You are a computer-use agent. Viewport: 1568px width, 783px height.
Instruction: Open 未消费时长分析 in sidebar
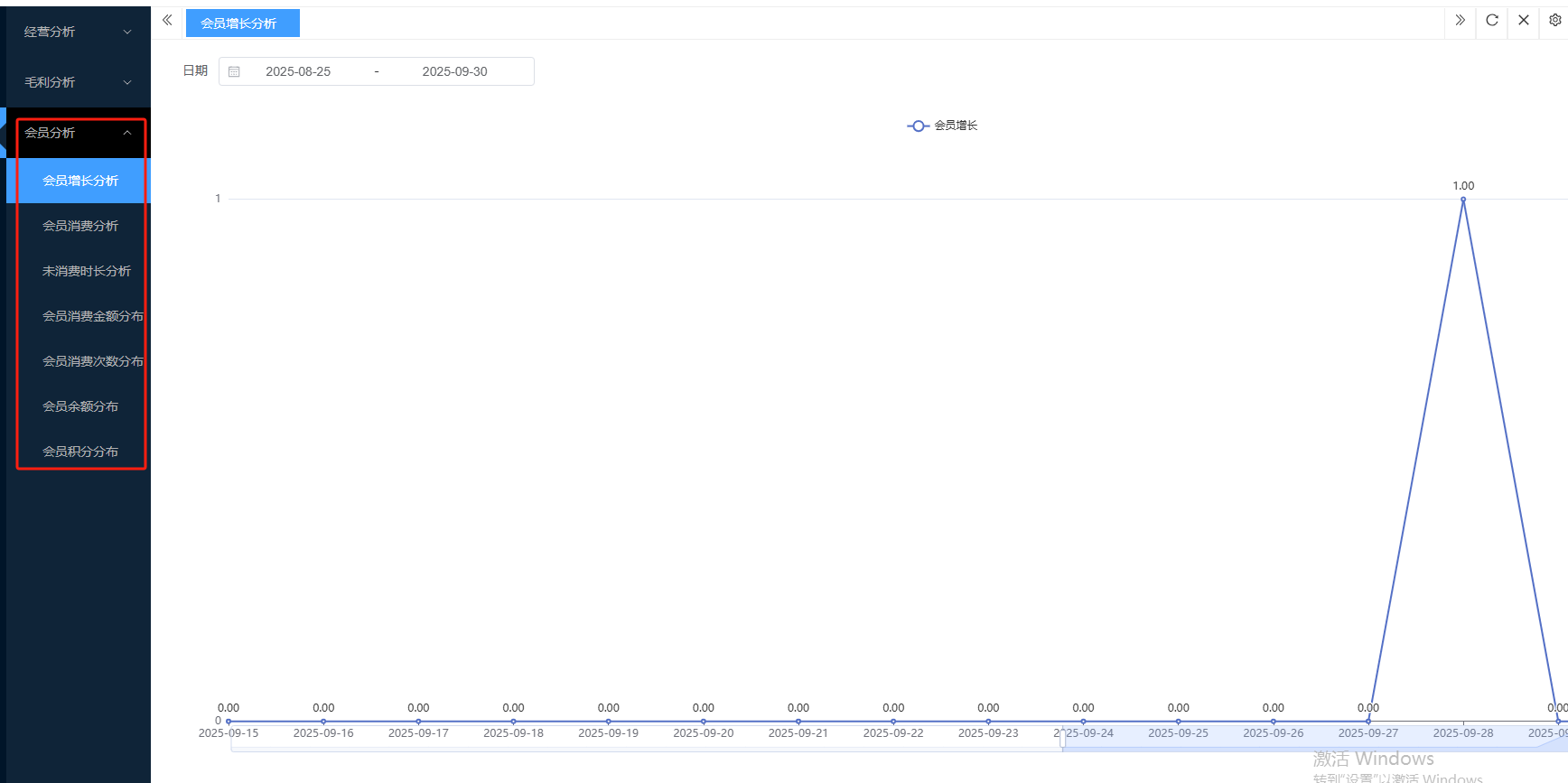pyautogui.click(x=87, y=271)
